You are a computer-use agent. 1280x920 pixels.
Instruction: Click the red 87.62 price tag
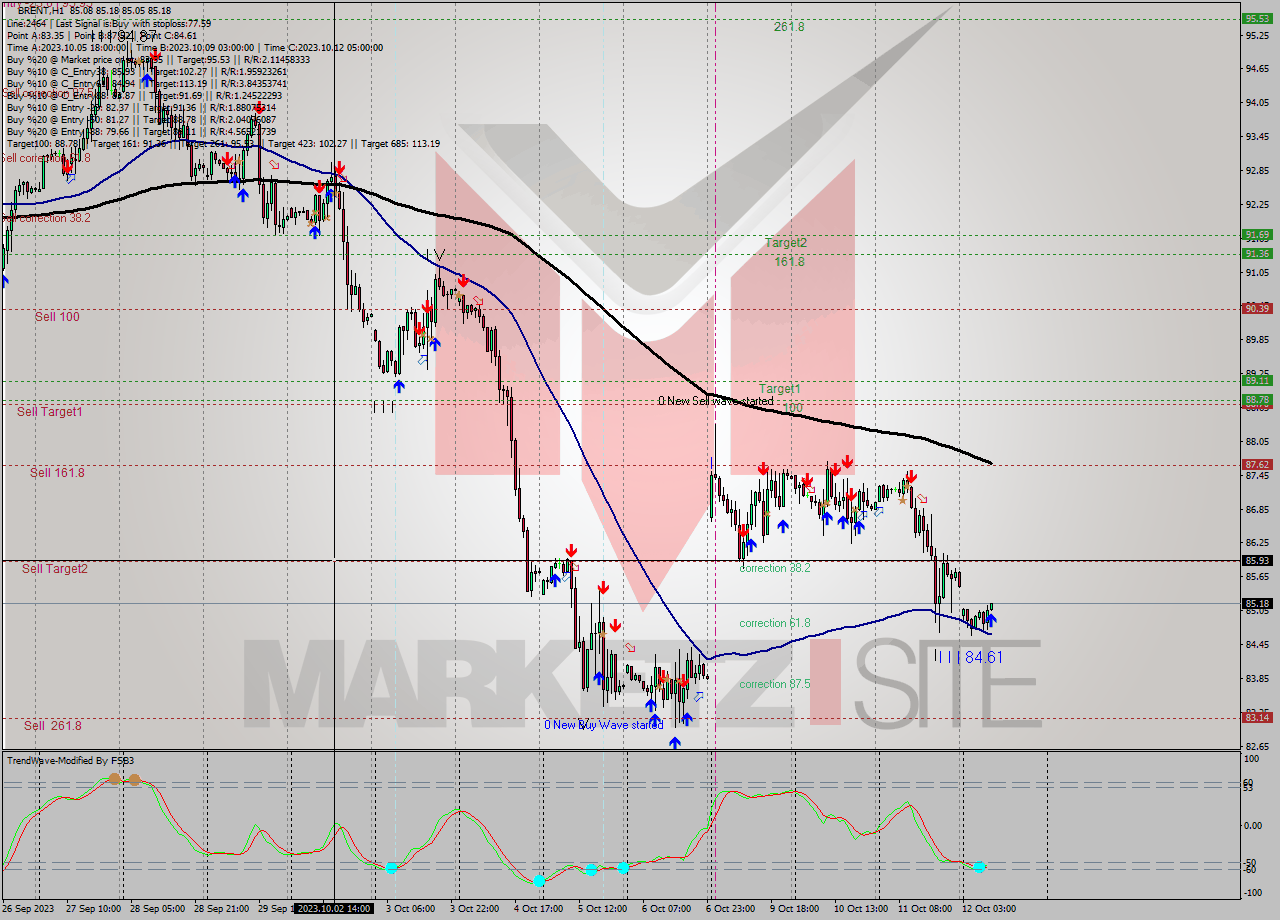(1257, 464)
